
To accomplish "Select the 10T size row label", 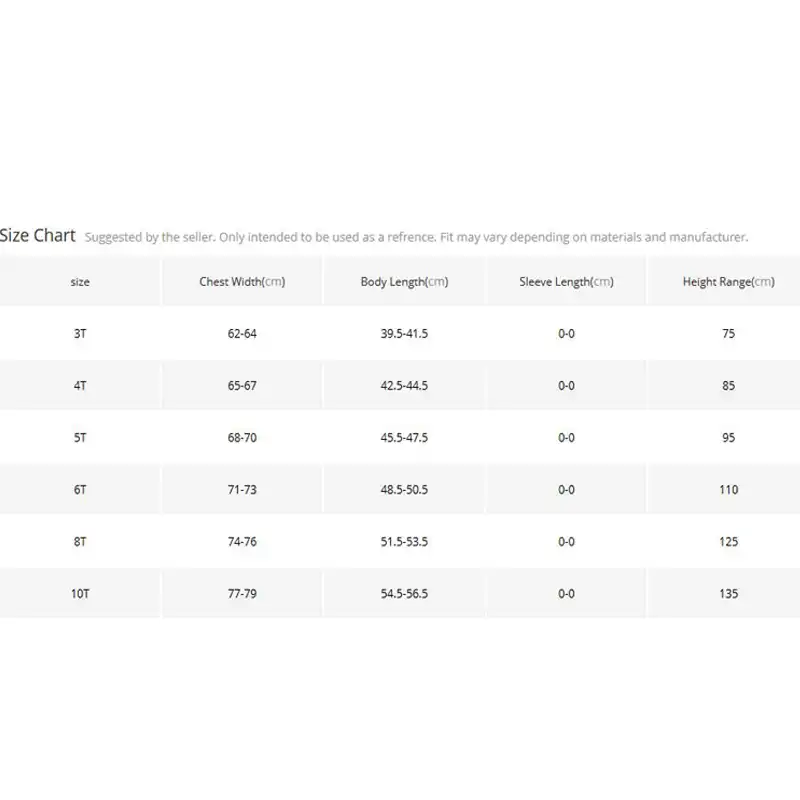I will point(80,594).
